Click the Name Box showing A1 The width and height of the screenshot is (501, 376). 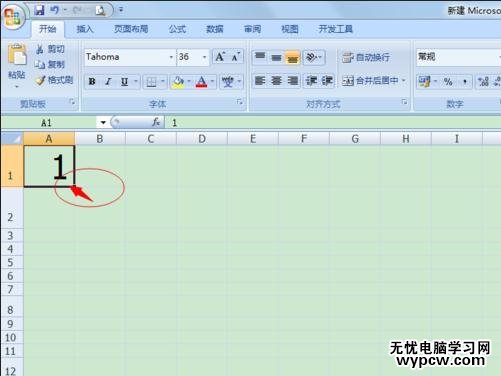[50, 123]
